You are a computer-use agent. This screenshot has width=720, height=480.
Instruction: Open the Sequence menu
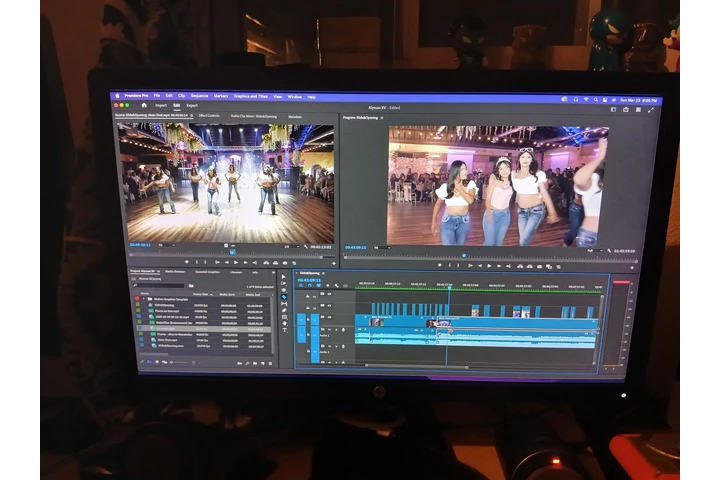(199, 96)
